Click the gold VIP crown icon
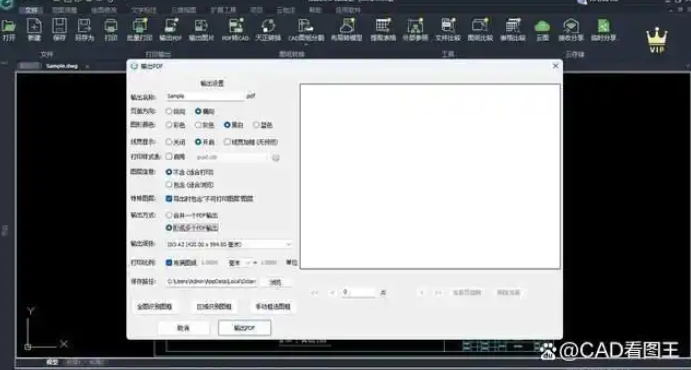The height and width of the screenshot is (370, 691). [657, 41]
